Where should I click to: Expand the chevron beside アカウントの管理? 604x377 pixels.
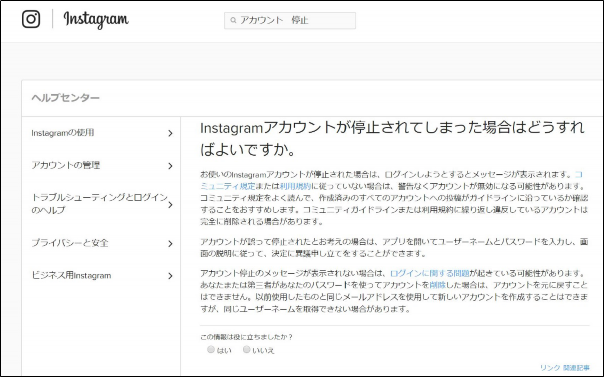pos(170,166)
